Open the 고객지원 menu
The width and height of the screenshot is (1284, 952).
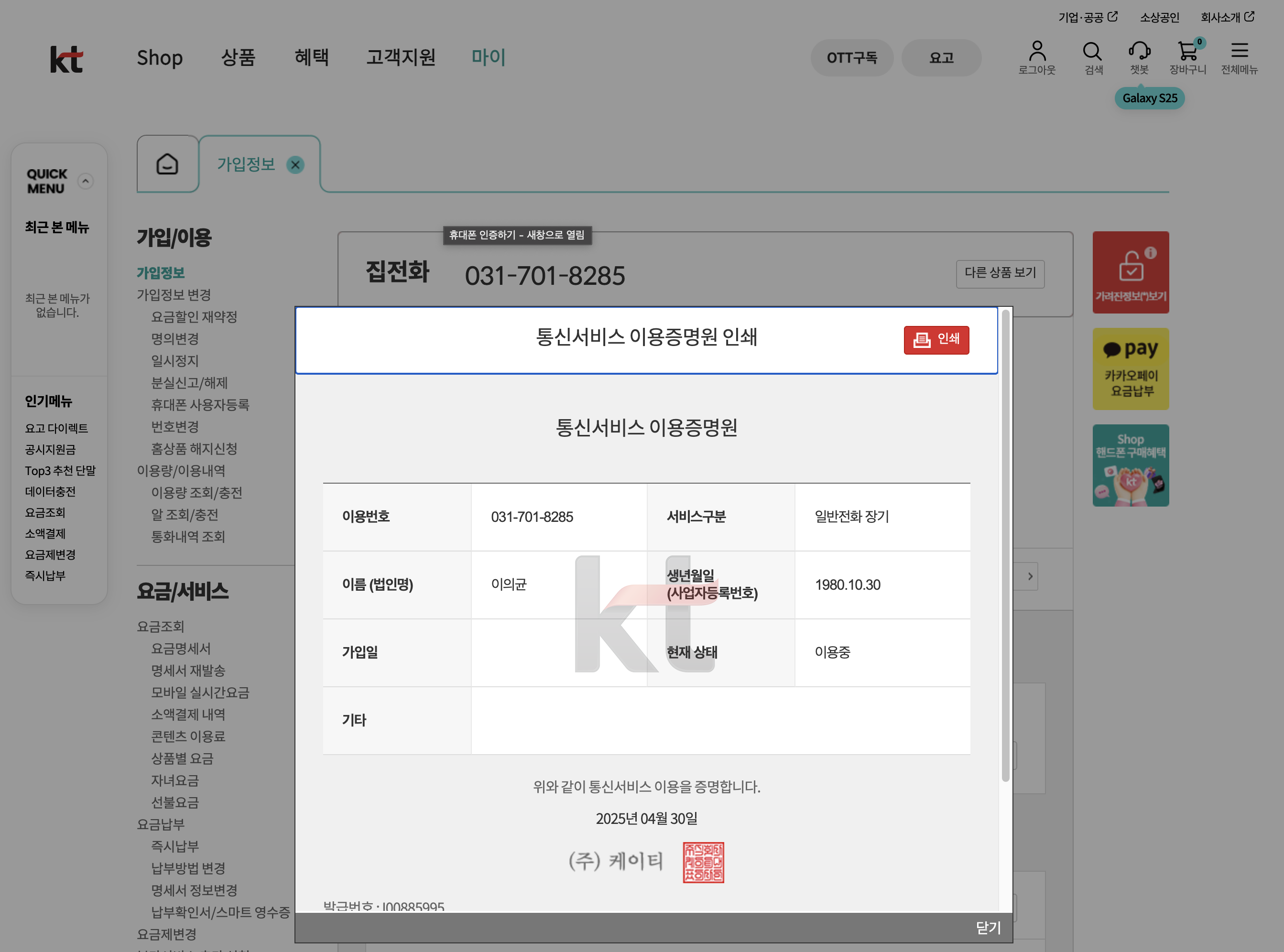pos(401,58)
